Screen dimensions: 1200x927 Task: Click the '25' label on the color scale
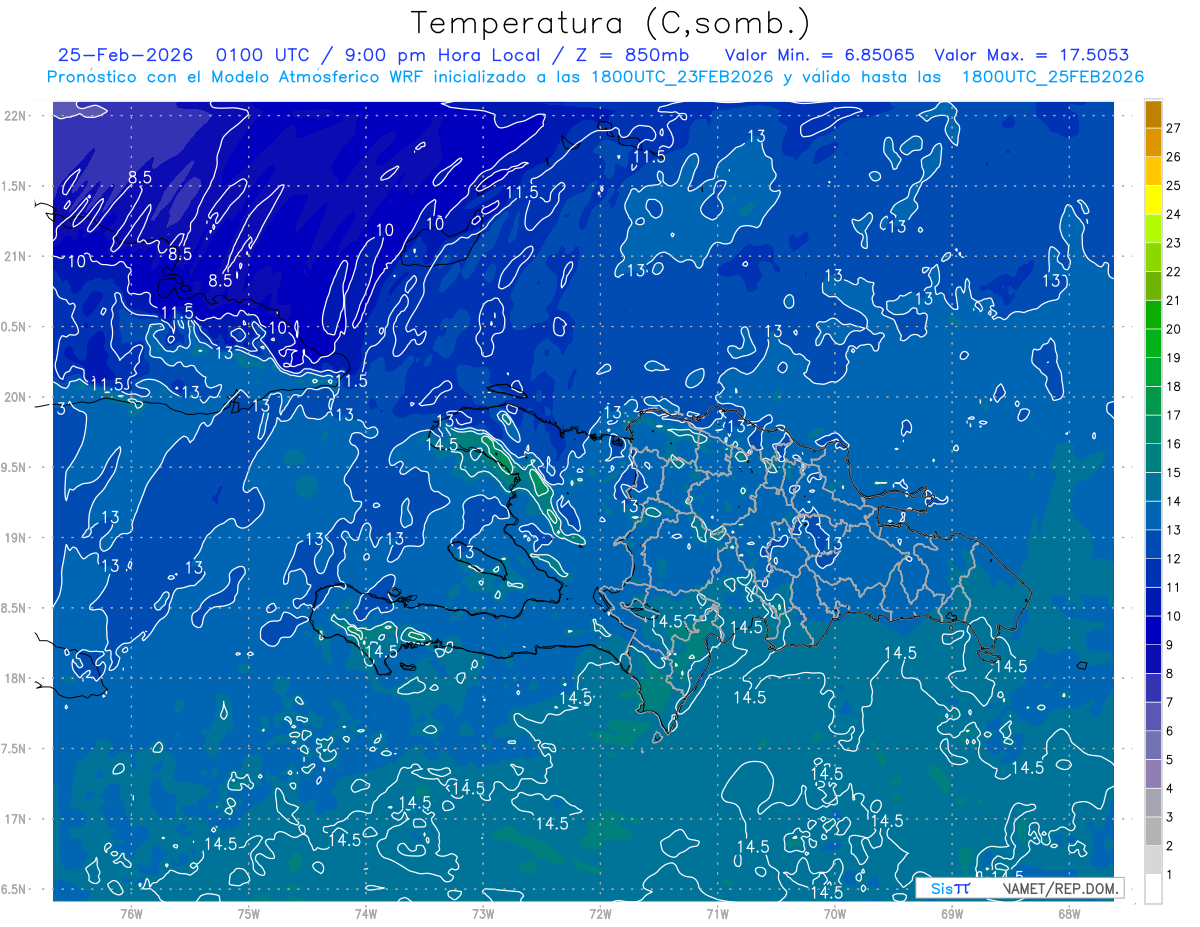(x=1174, y=186)
